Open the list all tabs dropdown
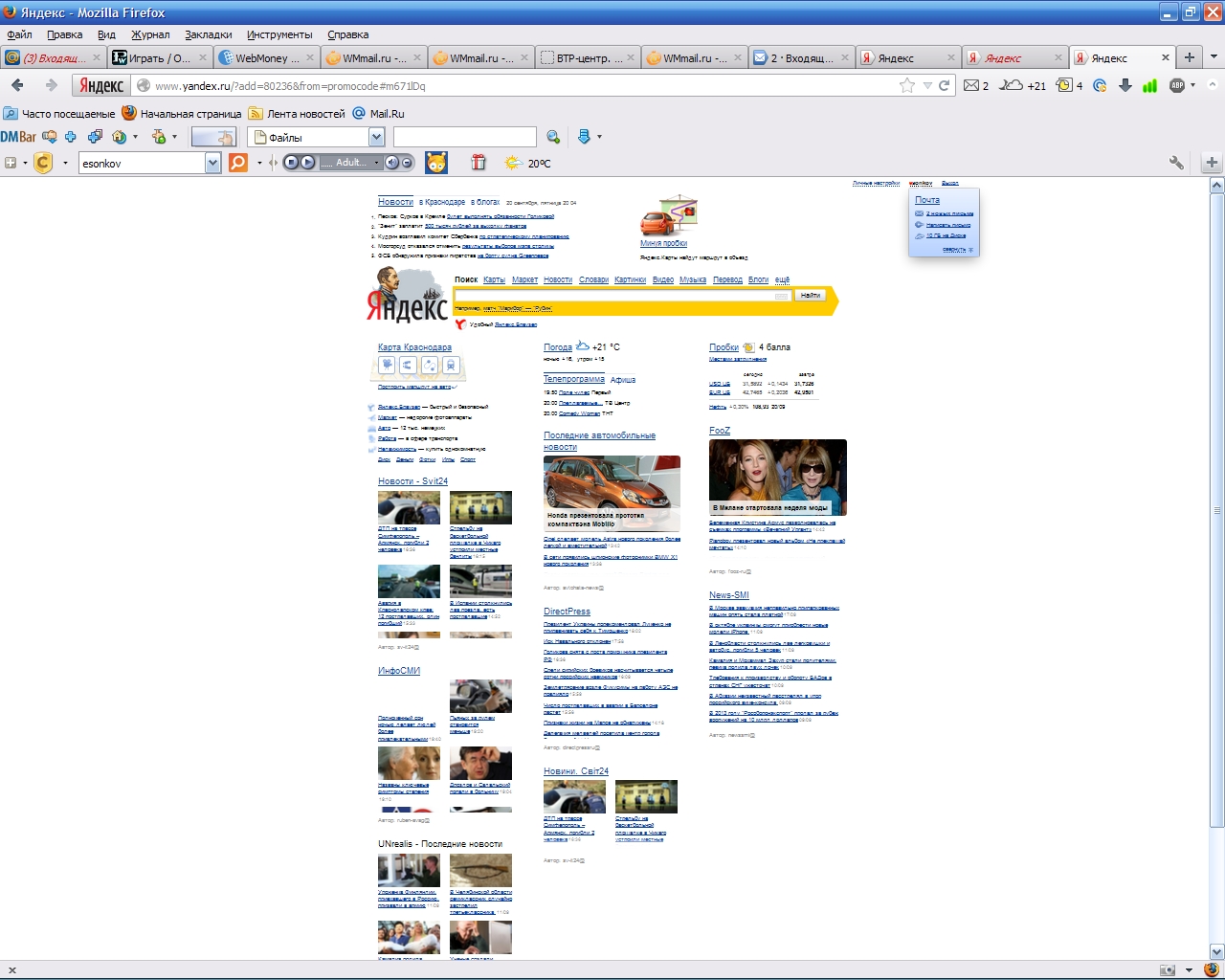This screenshot has width=1225, height=980. pos(1214,57)
